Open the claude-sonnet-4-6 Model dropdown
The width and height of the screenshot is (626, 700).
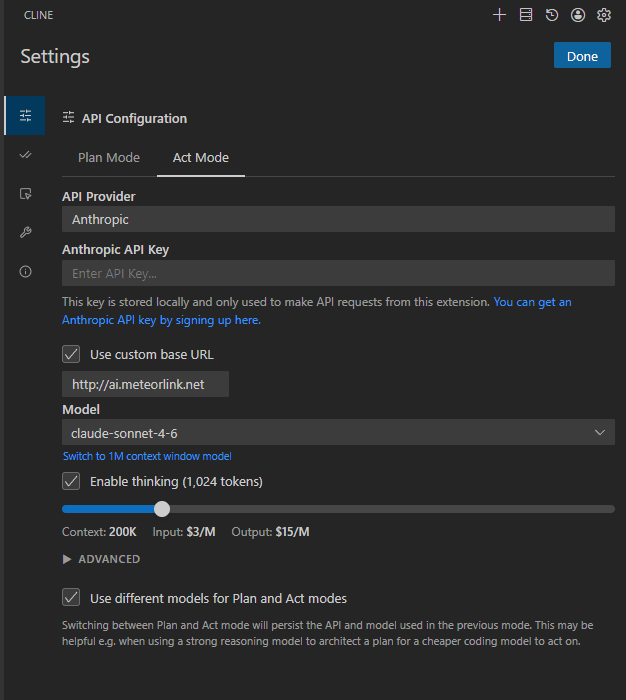click(338, 432)
